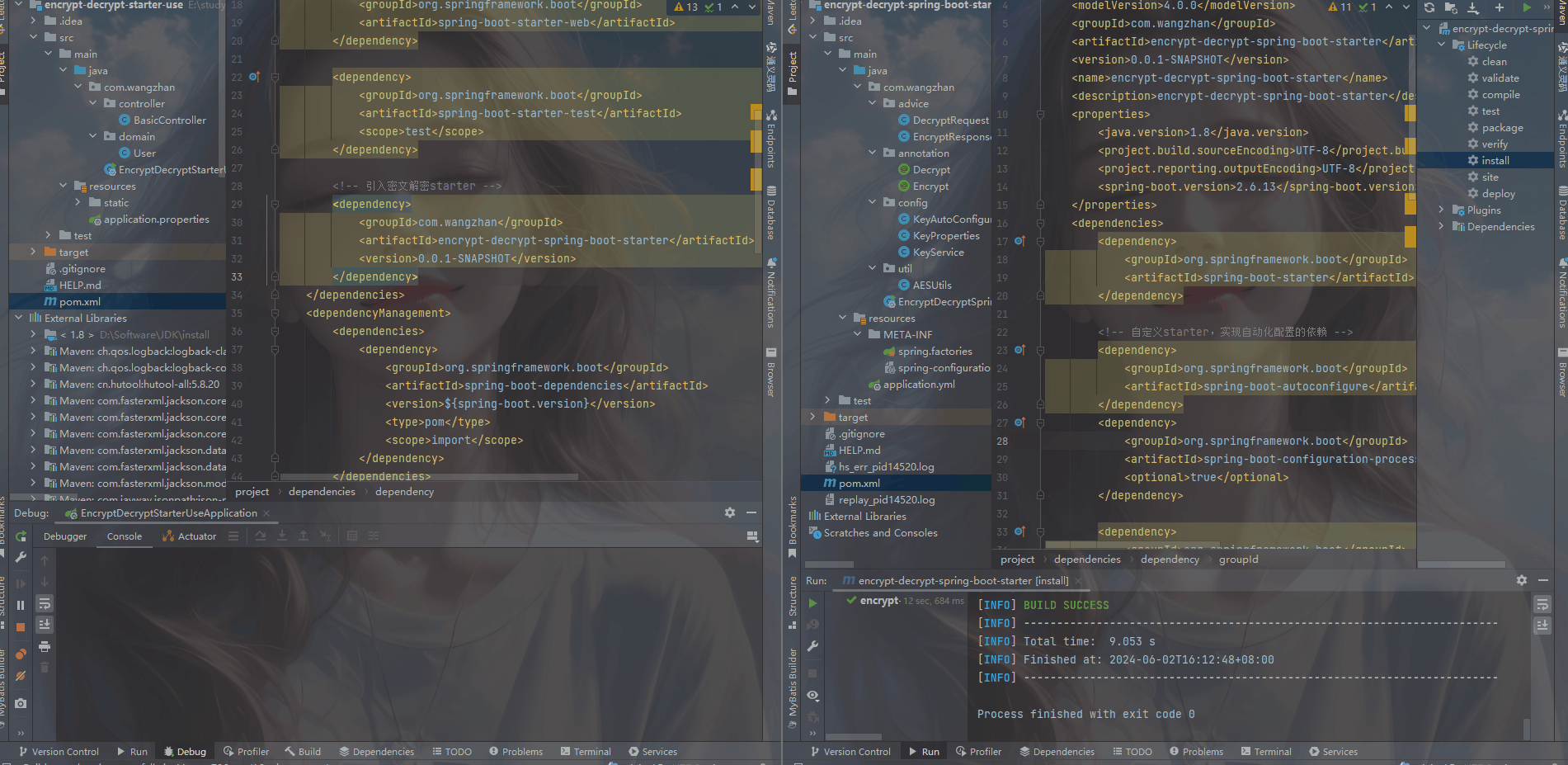Toggle scroll to end in the Run console
The width and height of the screenshot is (1568, 765).
tap(1542, 626)
